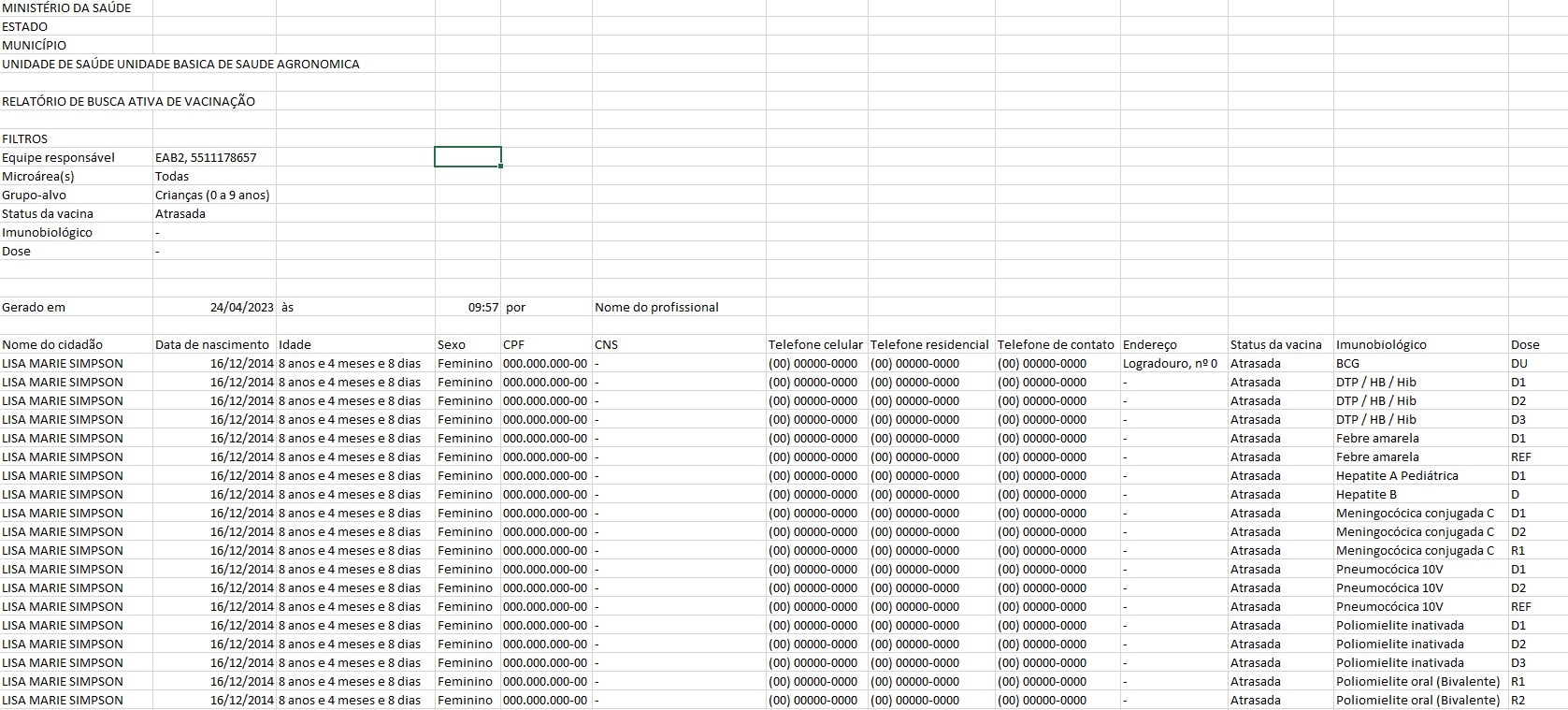Viewport: 1568px width, 710px height.
Task: Select the RELATÓRIO DE BUSCA ATIVA DE VACINAÇÃO title
Action: 128,101
